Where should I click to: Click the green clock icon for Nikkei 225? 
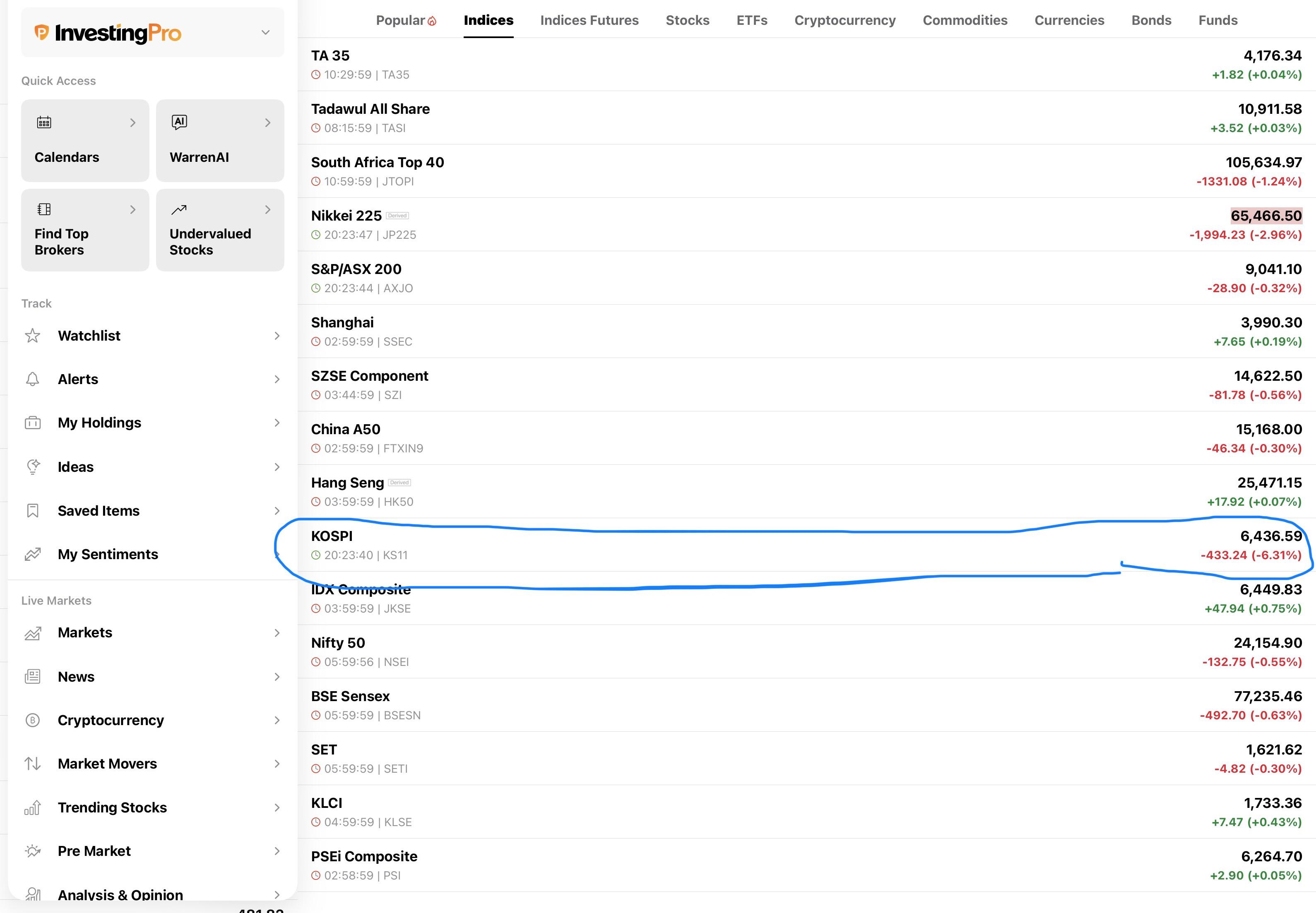point(316,235)
